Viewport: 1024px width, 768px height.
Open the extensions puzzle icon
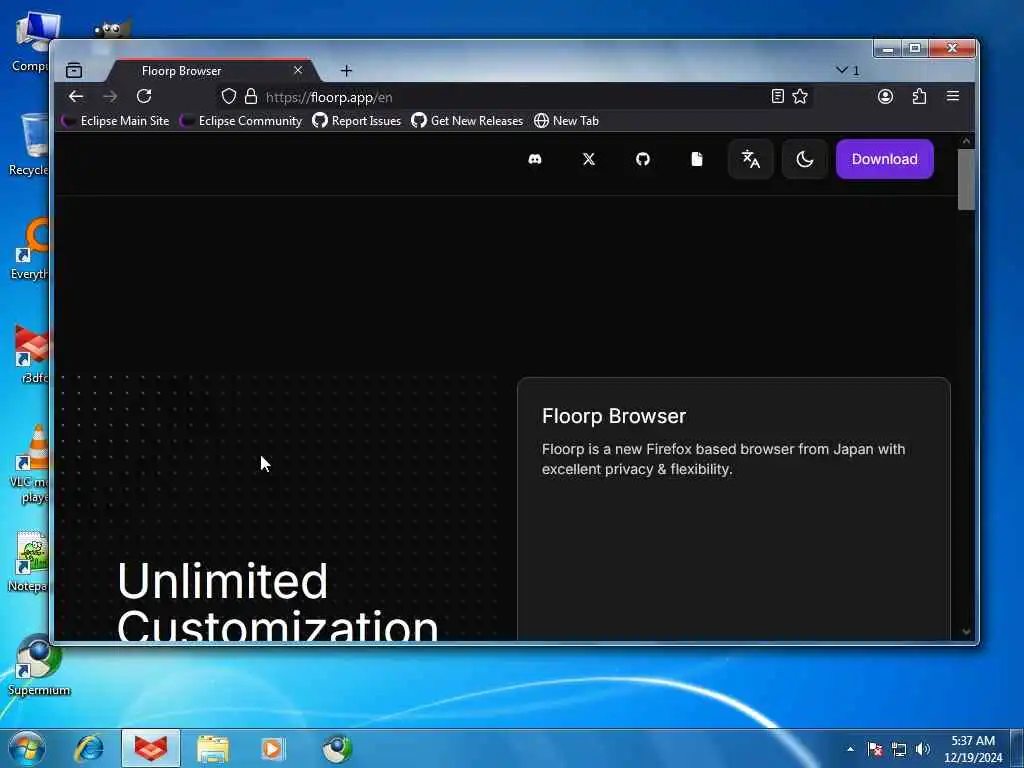(x=919, y=97)
